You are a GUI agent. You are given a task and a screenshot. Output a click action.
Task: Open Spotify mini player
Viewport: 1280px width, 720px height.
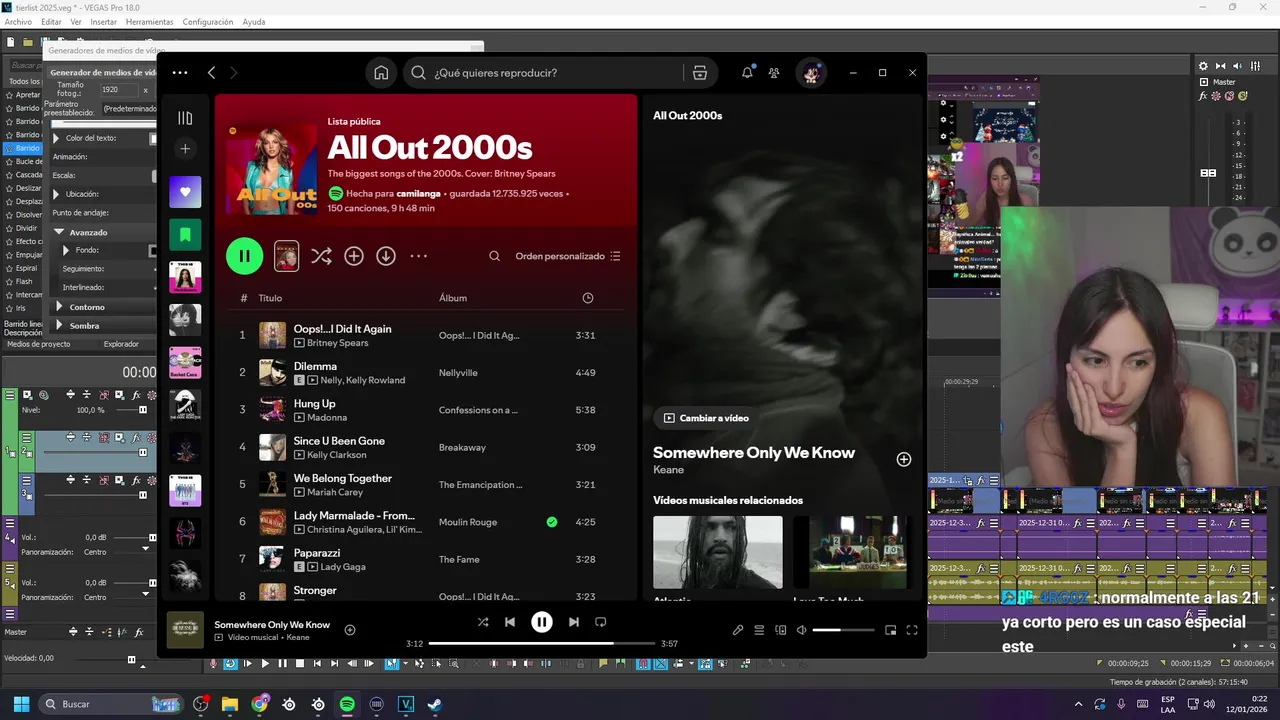click(x=890, y=630)
